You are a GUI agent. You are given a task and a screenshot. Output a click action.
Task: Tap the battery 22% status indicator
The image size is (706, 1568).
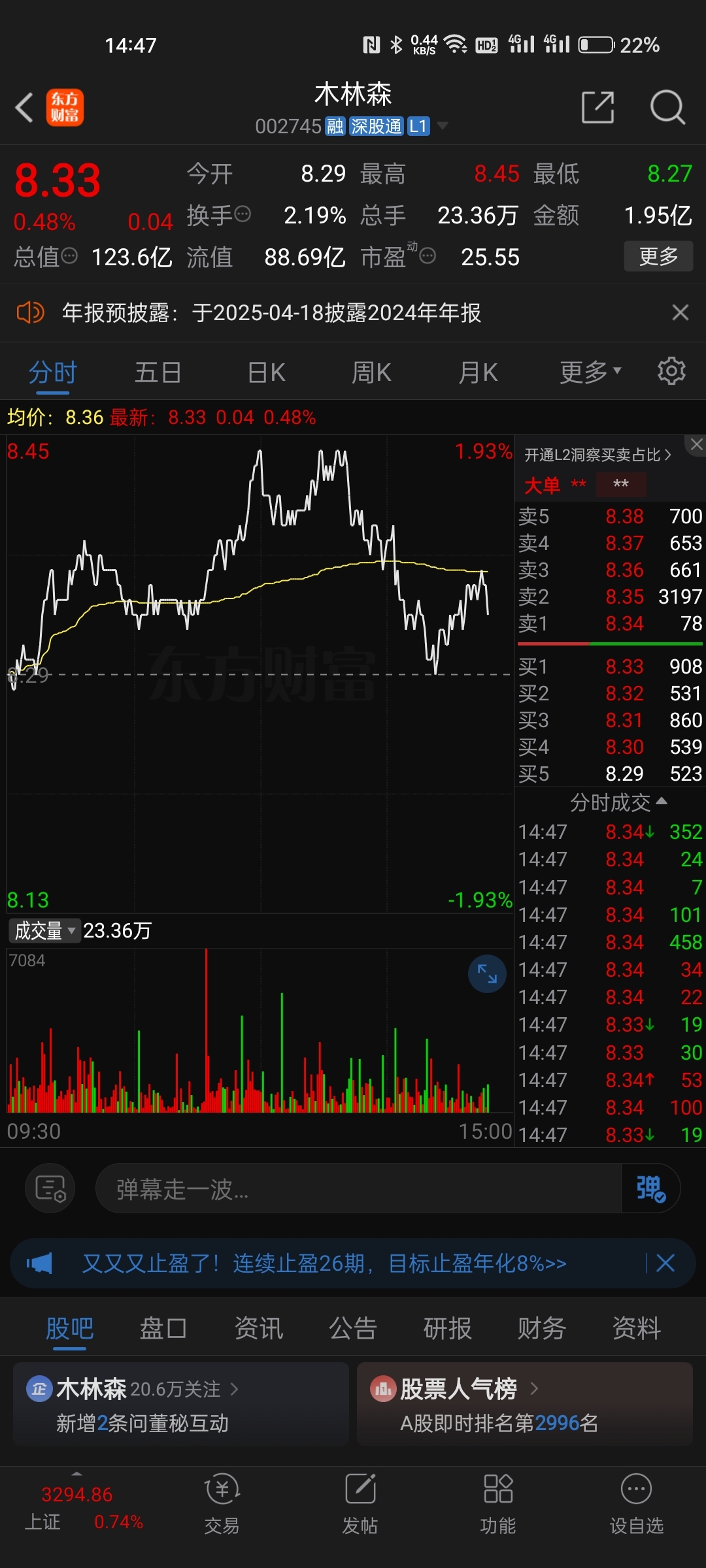point(619,45)
